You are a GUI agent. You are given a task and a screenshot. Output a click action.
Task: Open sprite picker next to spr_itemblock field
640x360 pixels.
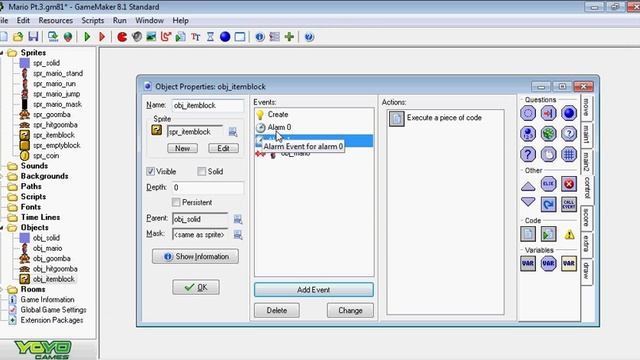pyautogui.click(x=233, y=132)
